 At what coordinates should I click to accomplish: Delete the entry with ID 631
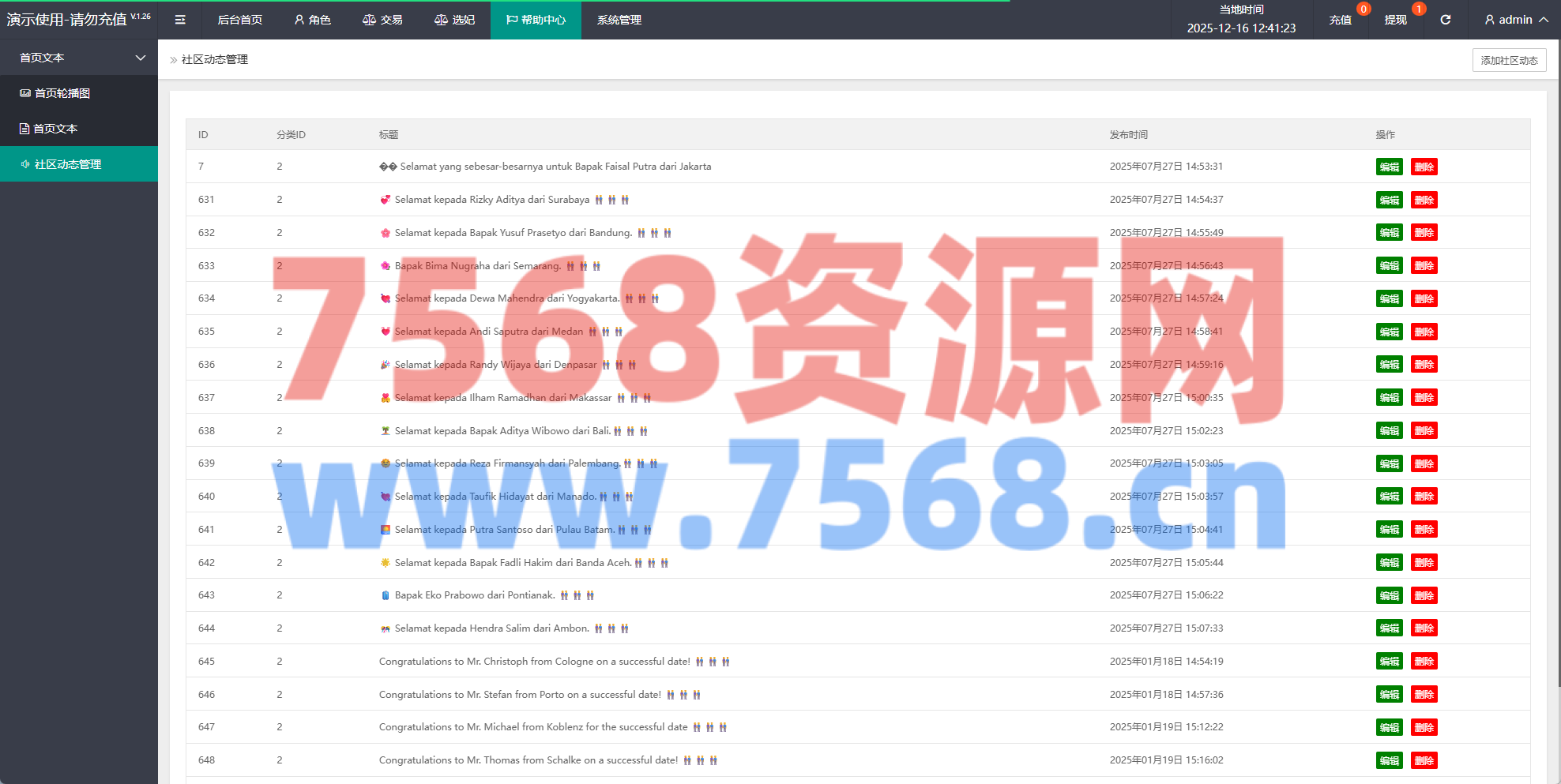coord(1424,200)
